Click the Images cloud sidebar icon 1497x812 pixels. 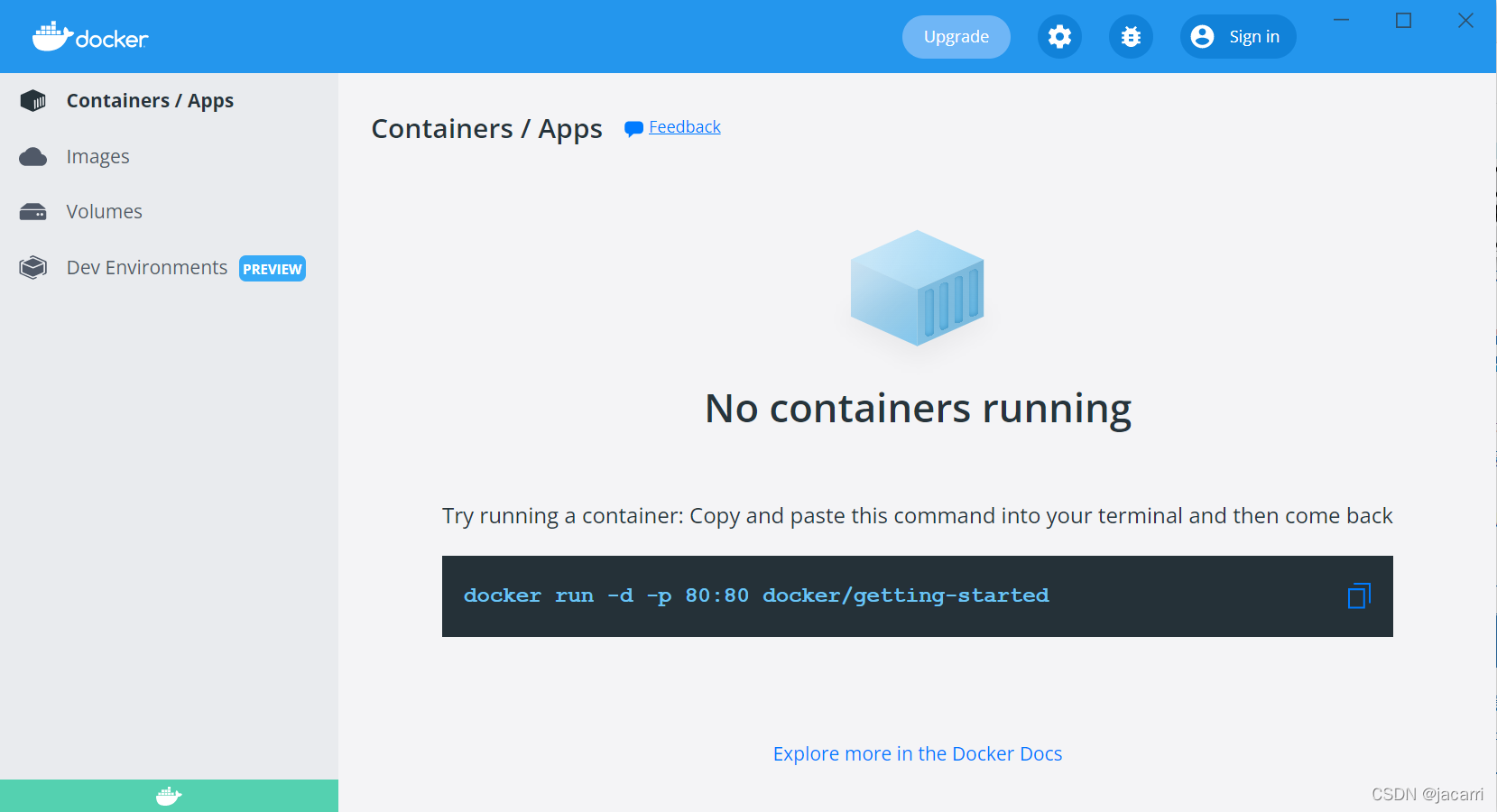[x=33, y=157]
